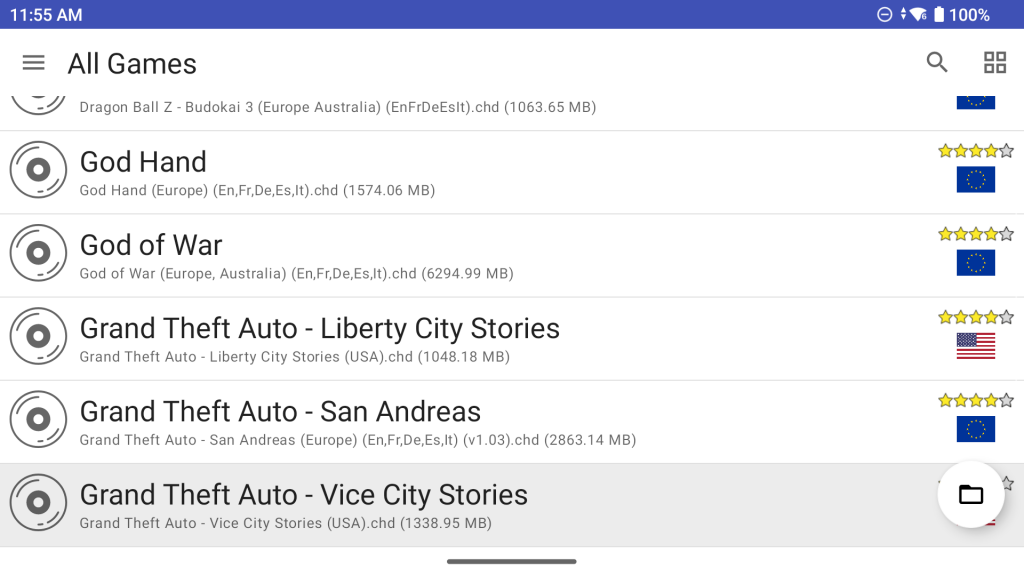Click Liberty City Stories disc icon

click(38, 336)
